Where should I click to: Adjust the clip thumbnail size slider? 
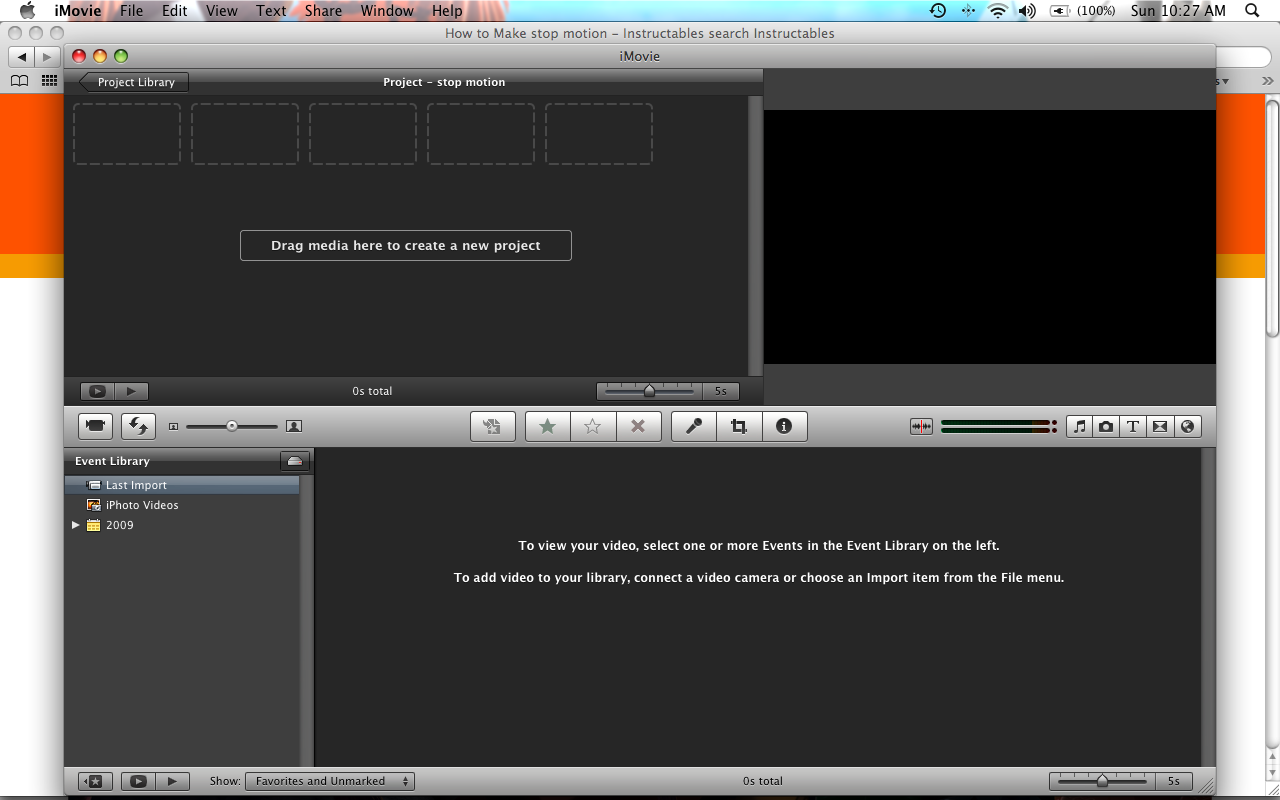tap(232, 426)
